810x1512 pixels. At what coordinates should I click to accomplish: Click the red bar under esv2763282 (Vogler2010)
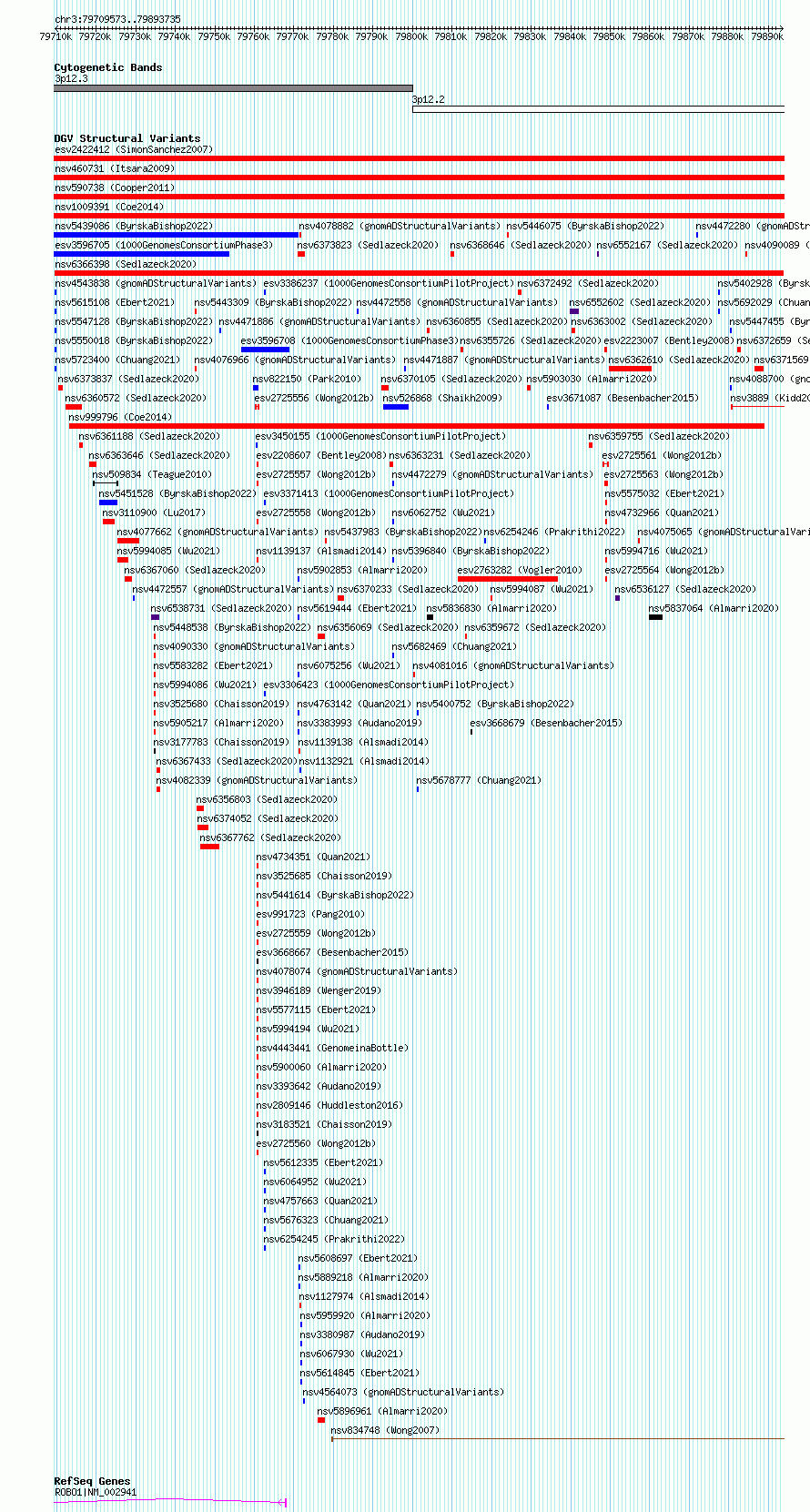508,579
